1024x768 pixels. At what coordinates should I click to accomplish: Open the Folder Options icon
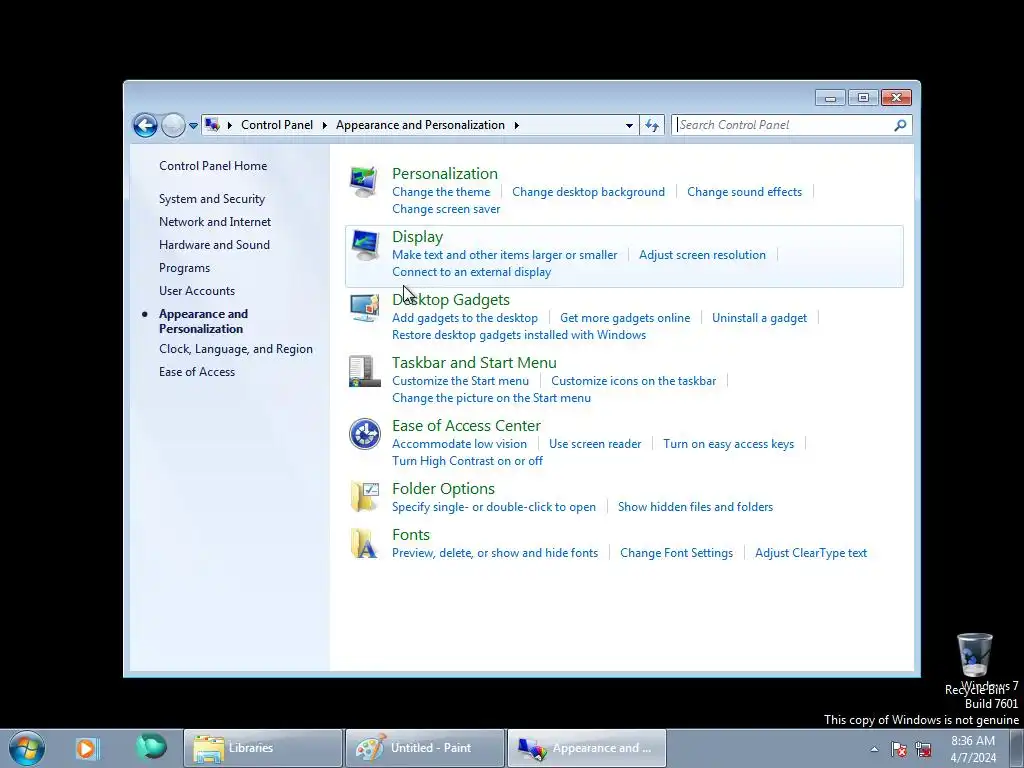tap(364, 496)
